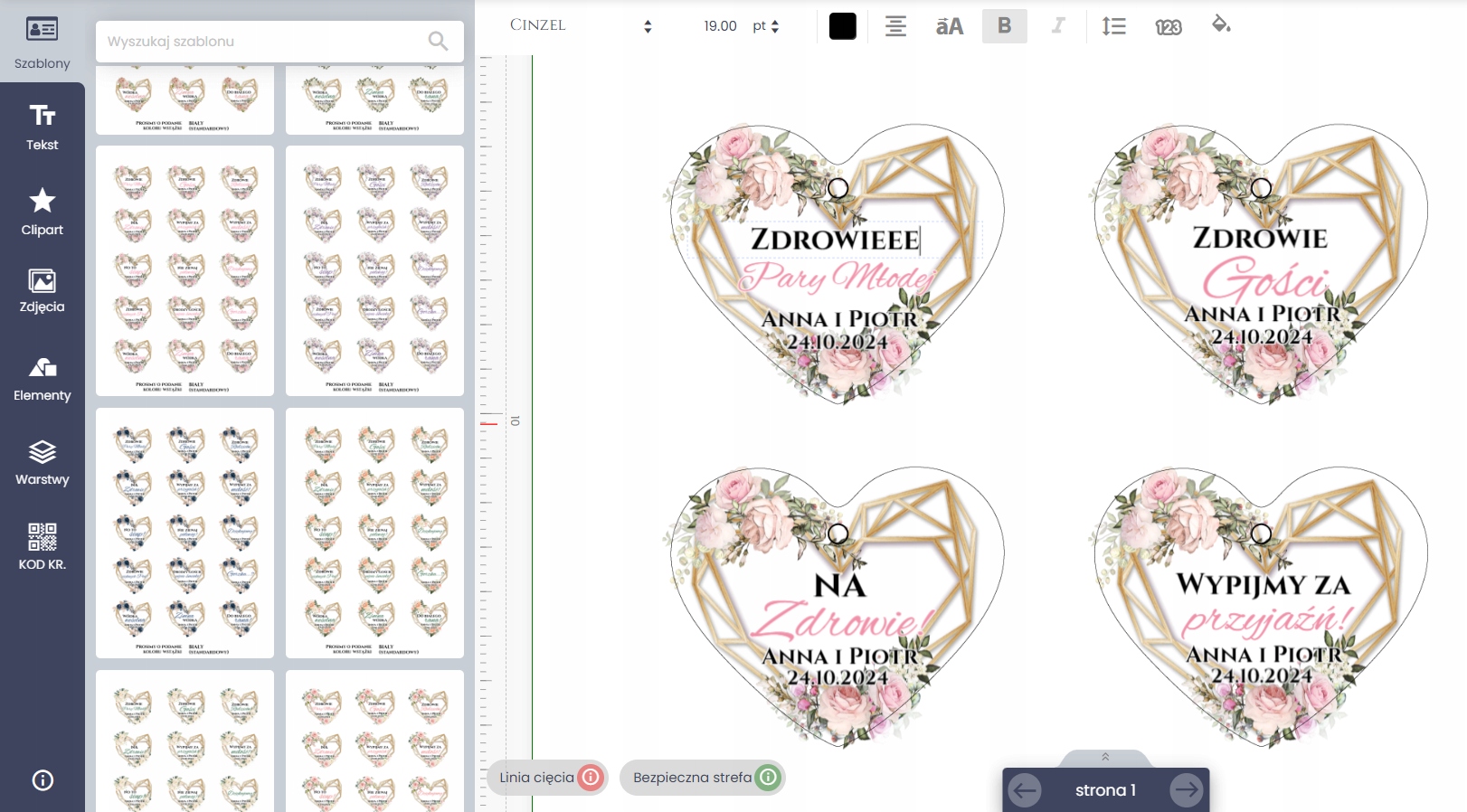
Task: Open the black text color swatch
Action: point(842,26)
